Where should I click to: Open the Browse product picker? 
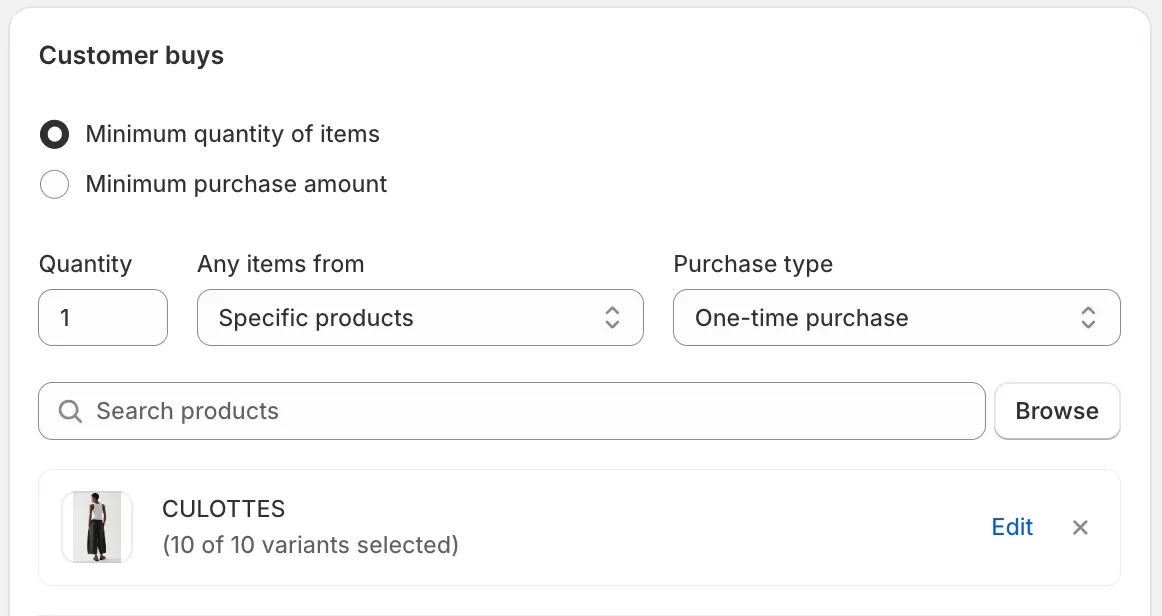[x=1057, y=411]
